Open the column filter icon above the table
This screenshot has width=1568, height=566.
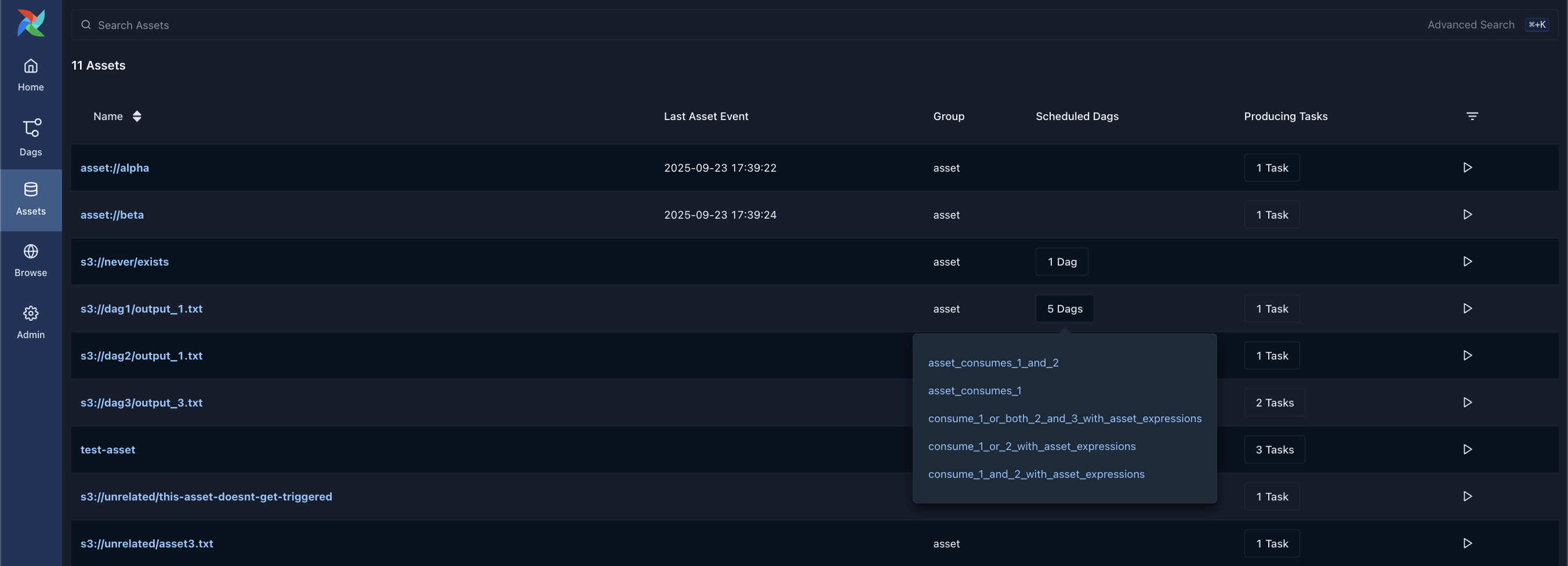click(1472, 116)
